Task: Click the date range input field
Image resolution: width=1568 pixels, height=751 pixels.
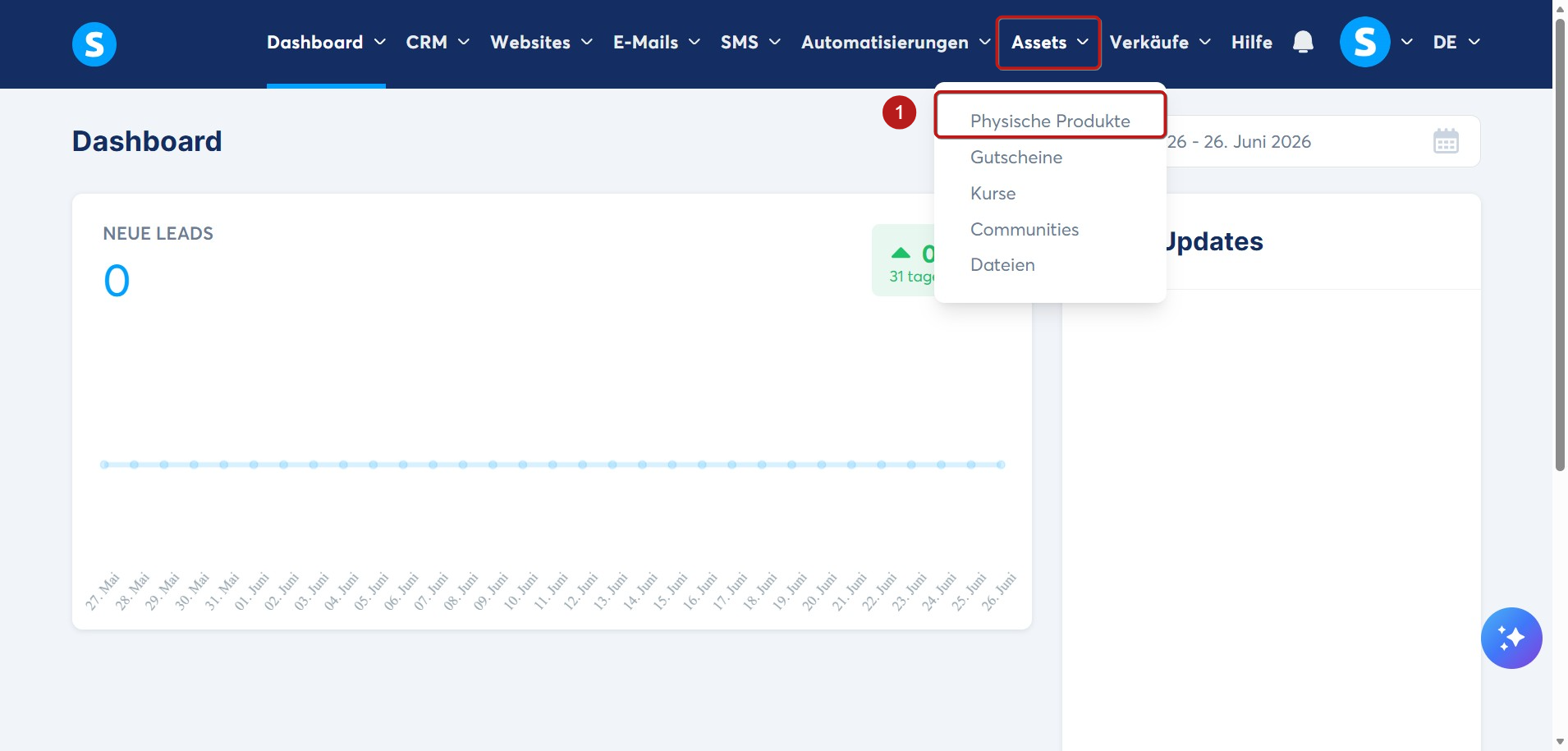Action: point(1323,141)
